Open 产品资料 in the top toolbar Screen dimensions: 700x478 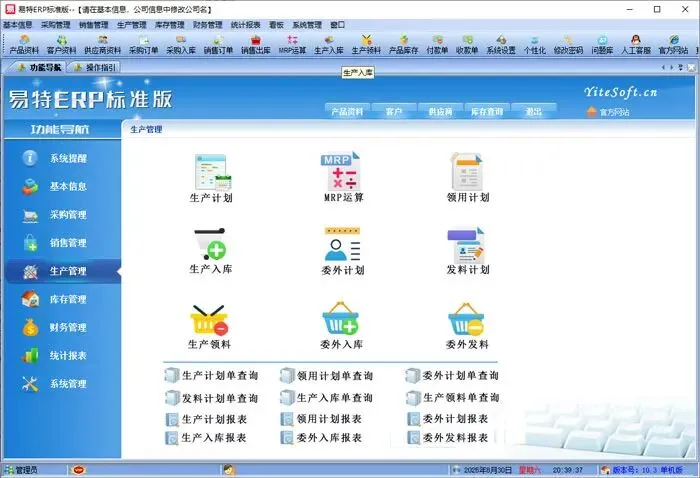click(x=24, y=45)
